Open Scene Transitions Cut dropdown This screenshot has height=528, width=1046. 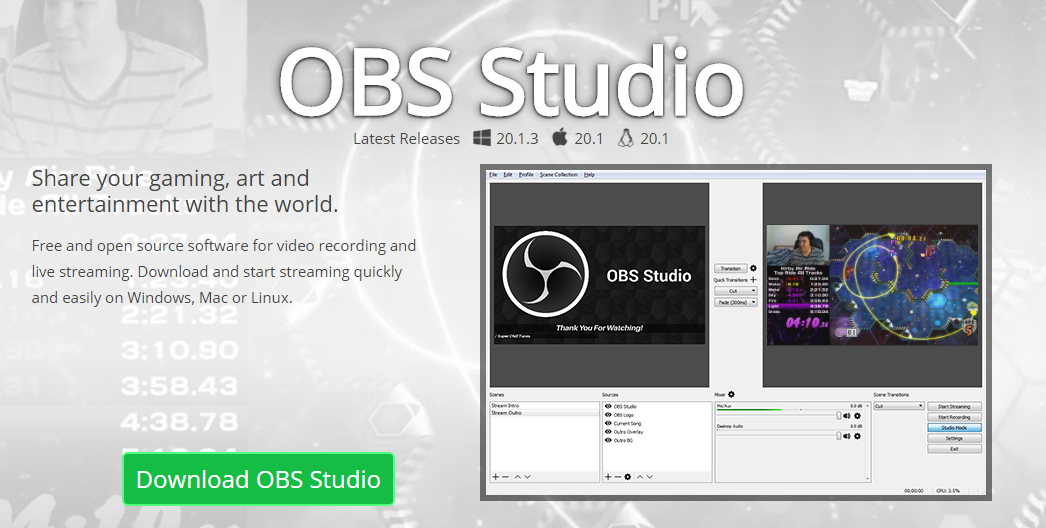899,406
